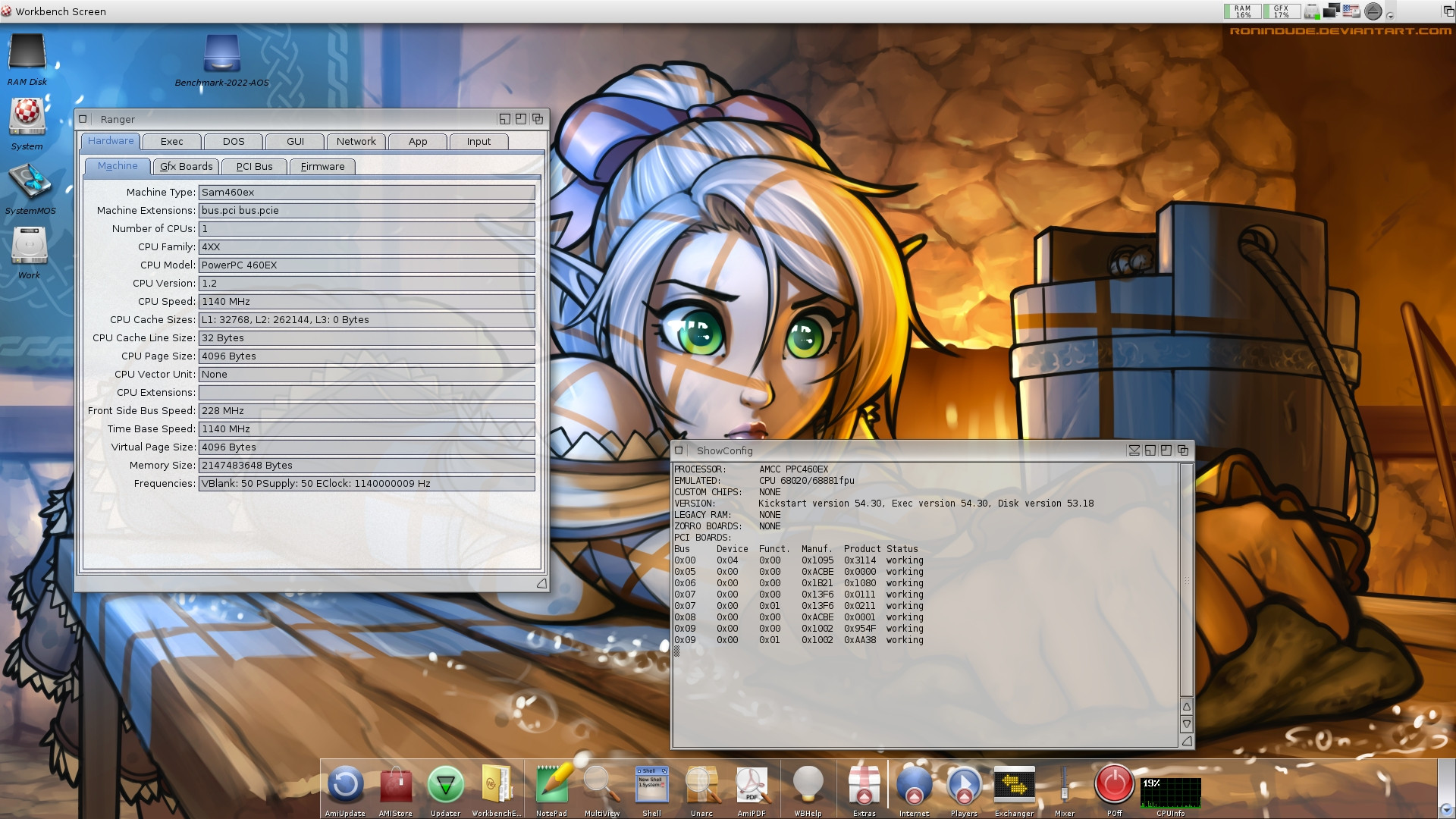
Task: Open the System drive icon
Action: pos(27,116)
